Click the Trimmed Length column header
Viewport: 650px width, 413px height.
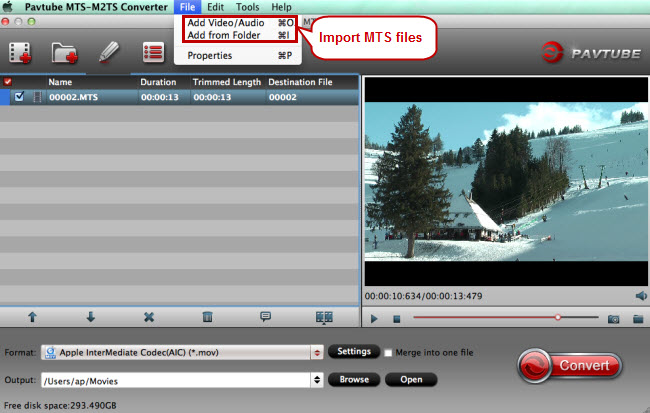point(227,82)
